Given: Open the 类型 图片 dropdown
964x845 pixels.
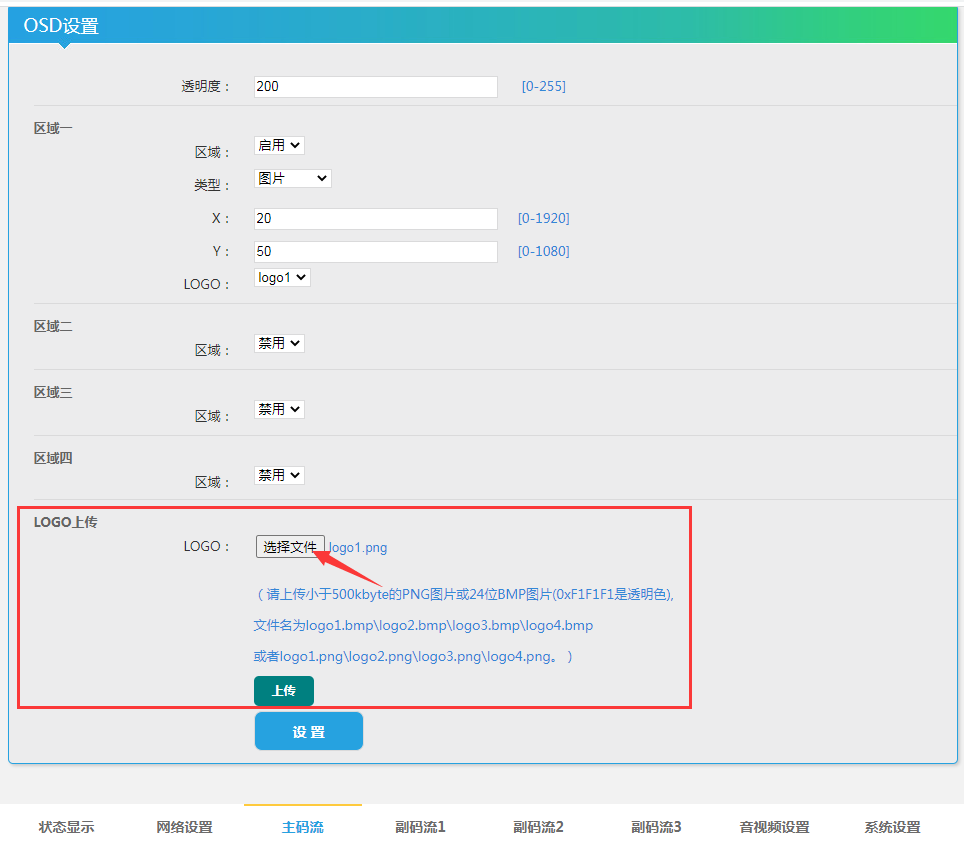Looking at the screenshot, I should point(293,178).
